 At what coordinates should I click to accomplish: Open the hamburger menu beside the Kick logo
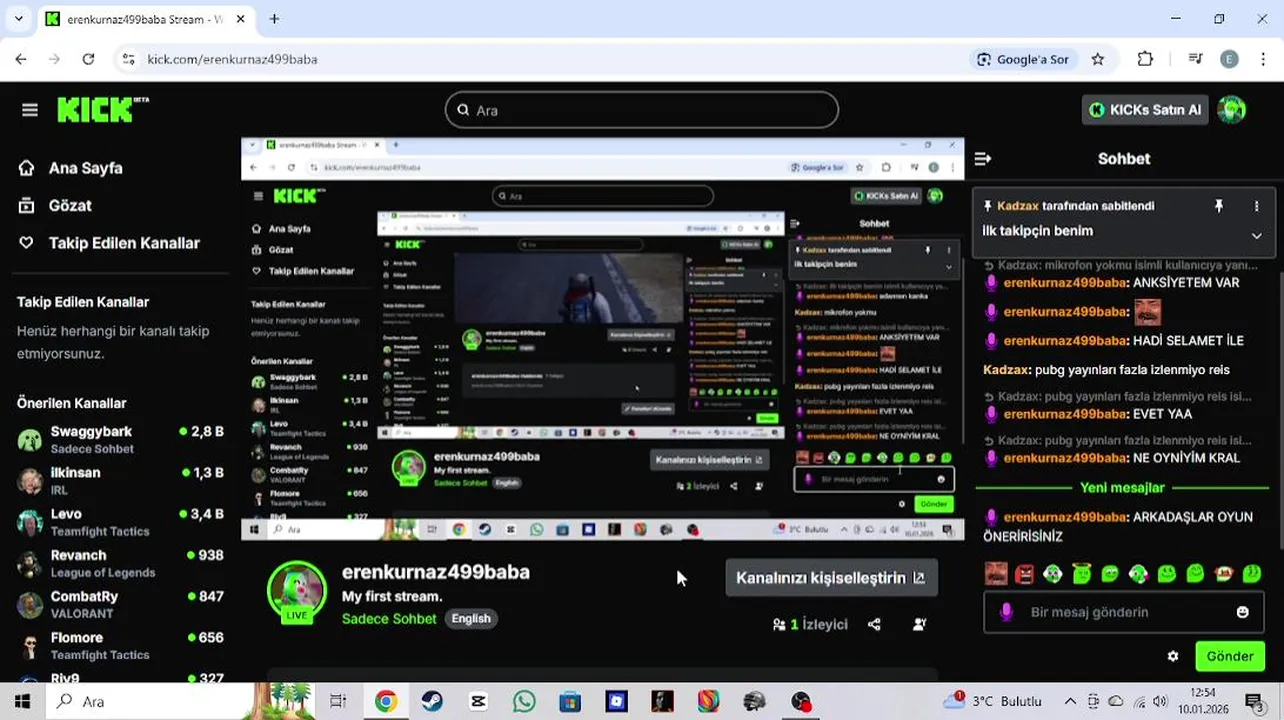30,110
